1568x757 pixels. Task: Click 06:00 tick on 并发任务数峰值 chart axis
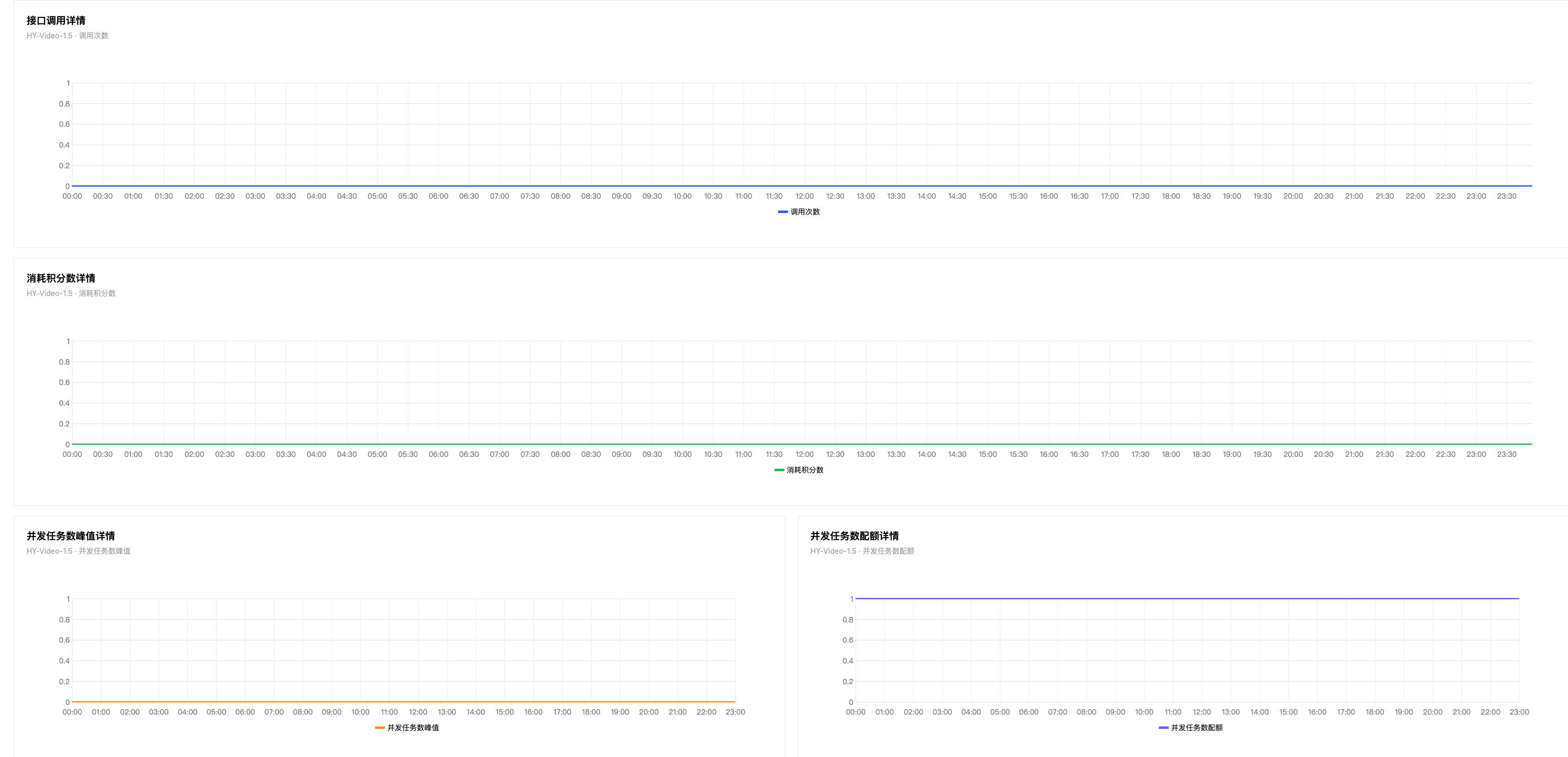tap(245, 712)
